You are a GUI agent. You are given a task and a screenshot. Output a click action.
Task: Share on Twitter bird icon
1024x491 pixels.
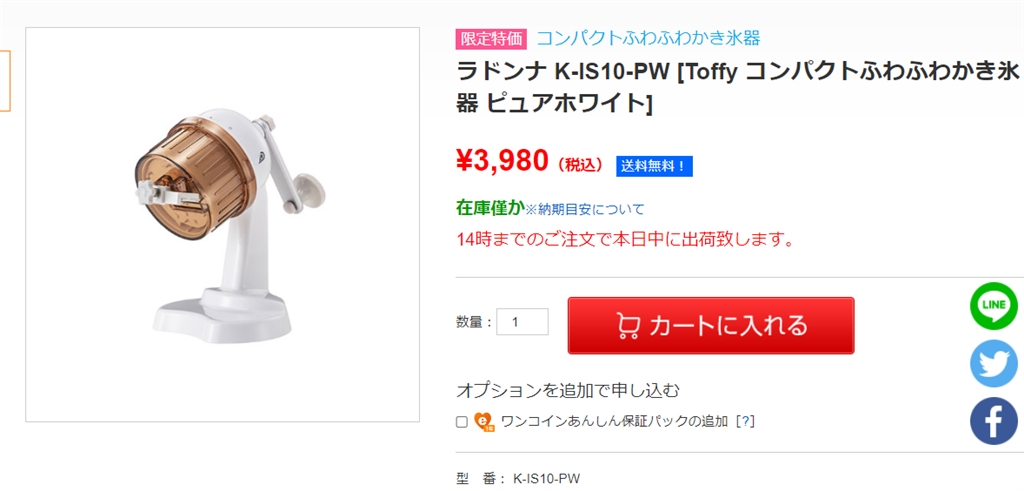pyautogui.click(x=993, y=364)
